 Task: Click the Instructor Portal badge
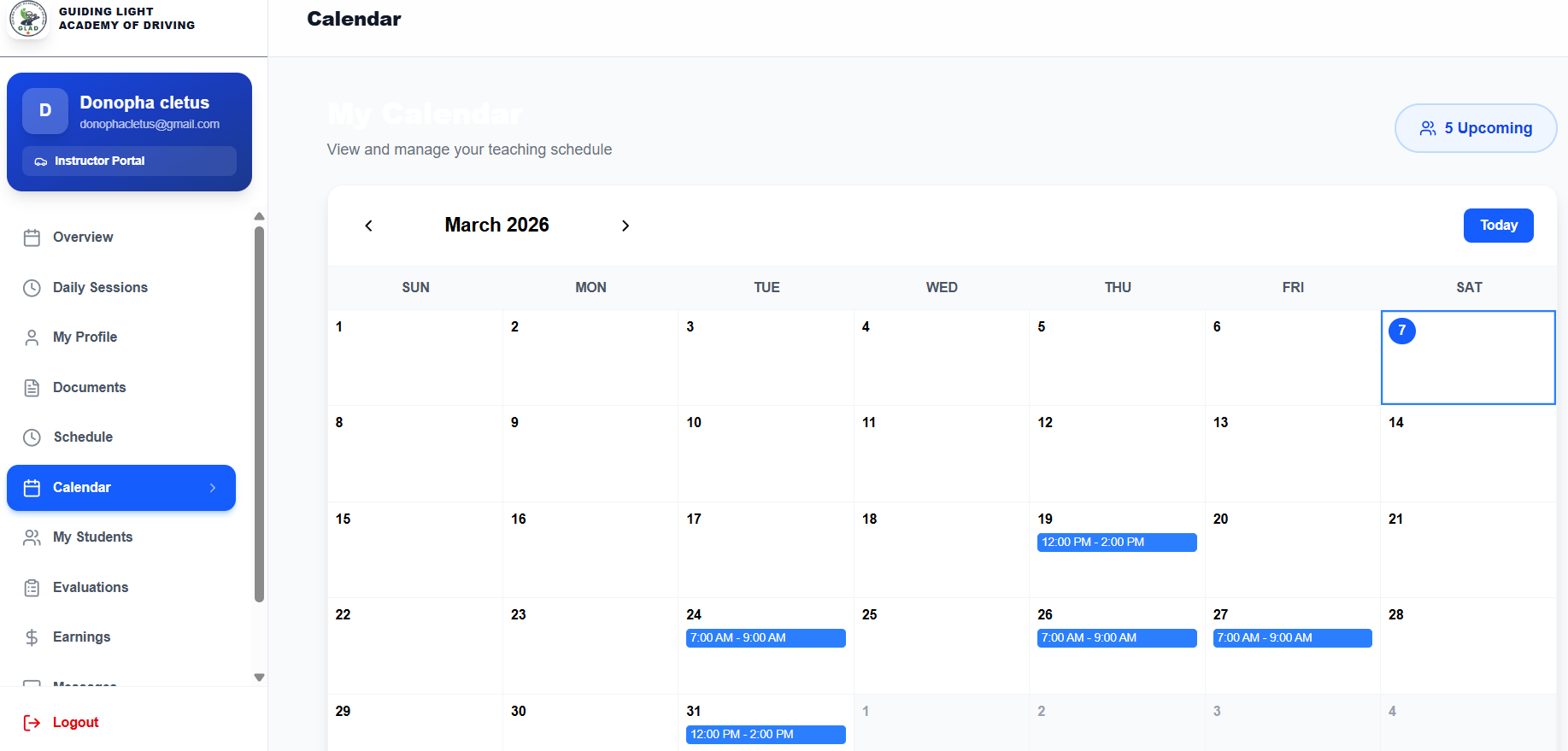click(x=129, y=161)
